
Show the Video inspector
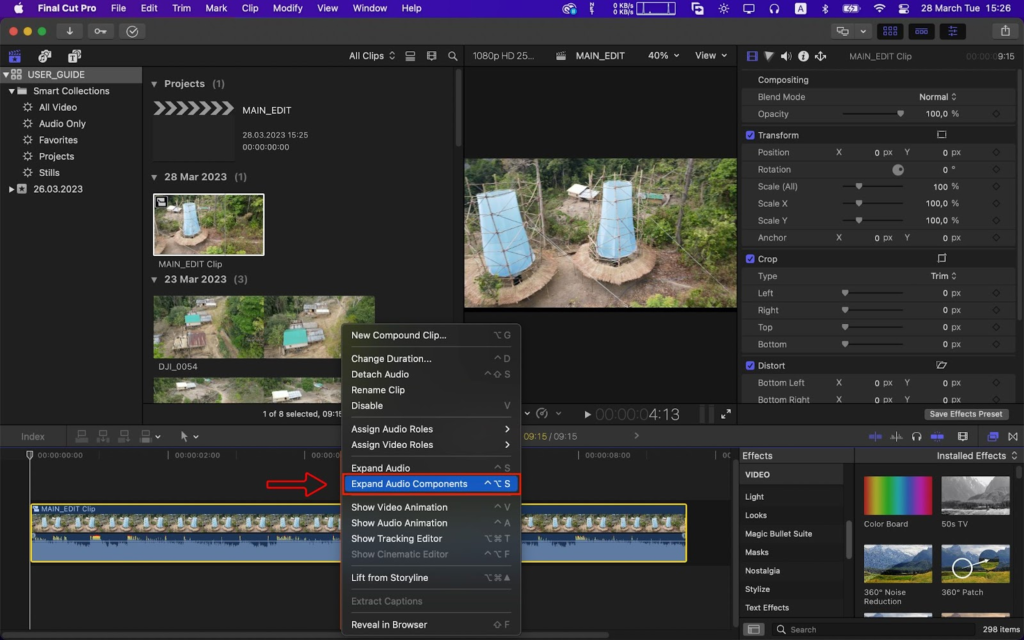752,56
